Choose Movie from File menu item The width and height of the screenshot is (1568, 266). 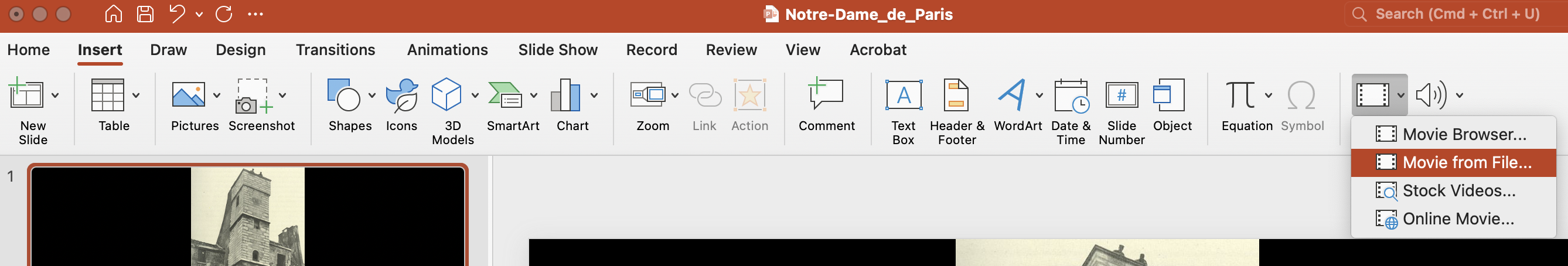[x=1453, y=162]
